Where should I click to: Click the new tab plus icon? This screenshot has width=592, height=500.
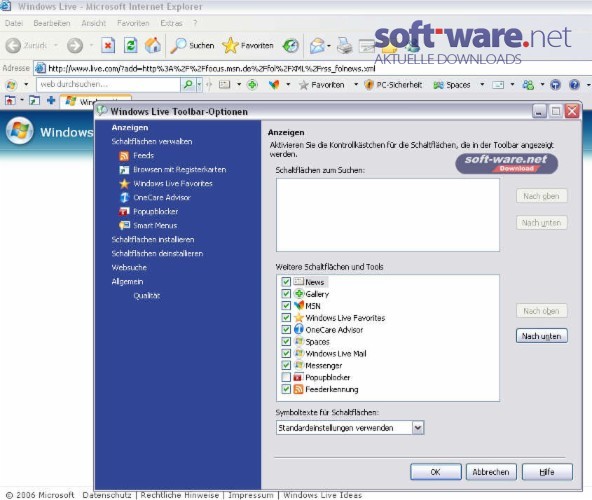[x=51, y=100]
